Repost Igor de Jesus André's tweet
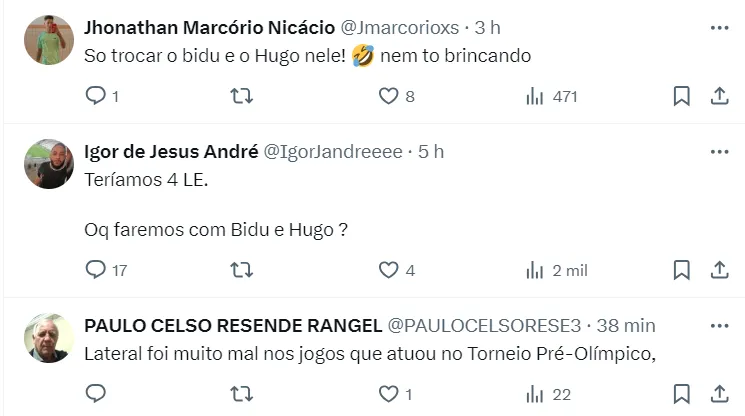The width and height of the screenshot is (745, 416). tap(243, 270)
